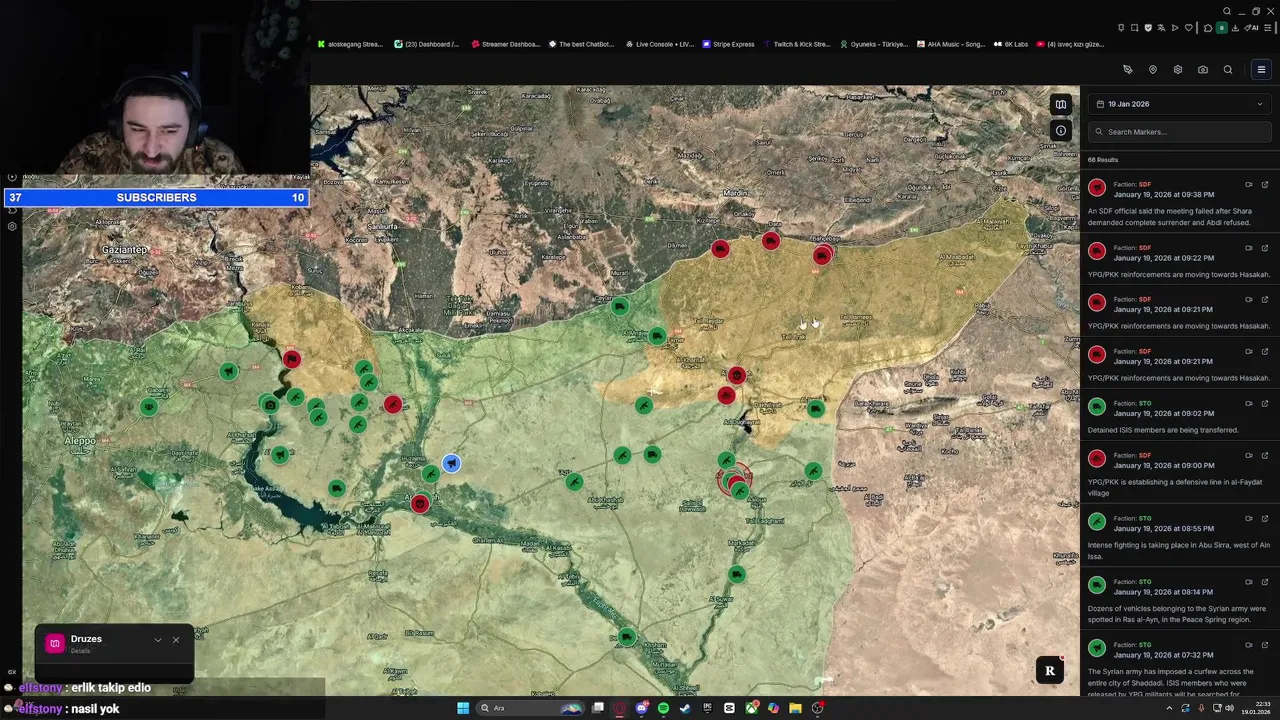This screenshot has height=720, width=1280.
Task: Click the taskbar Ara search box
Action: click(530, 708)
